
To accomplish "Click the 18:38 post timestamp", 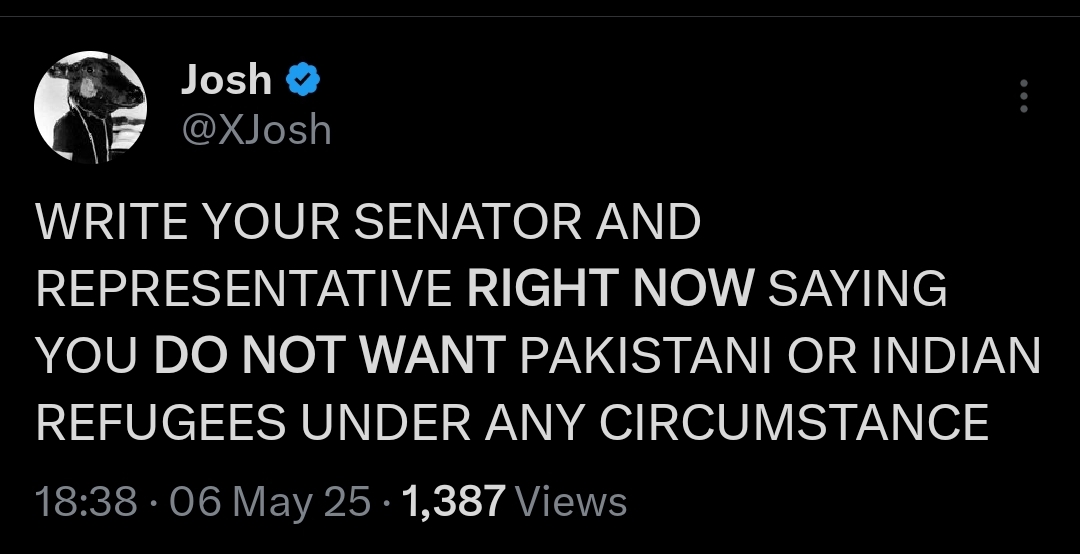I will (85, 501).
